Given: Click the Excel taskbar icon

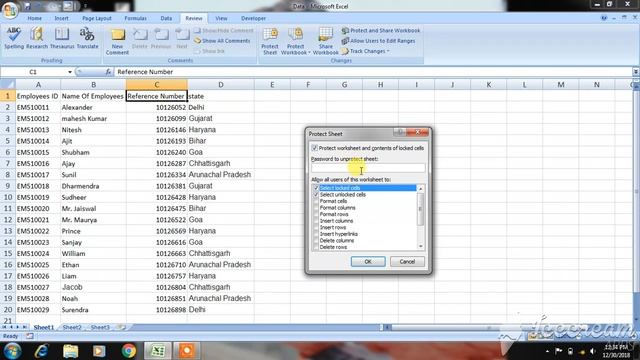Looking at the screenshot, I should [x=158, y=351].
